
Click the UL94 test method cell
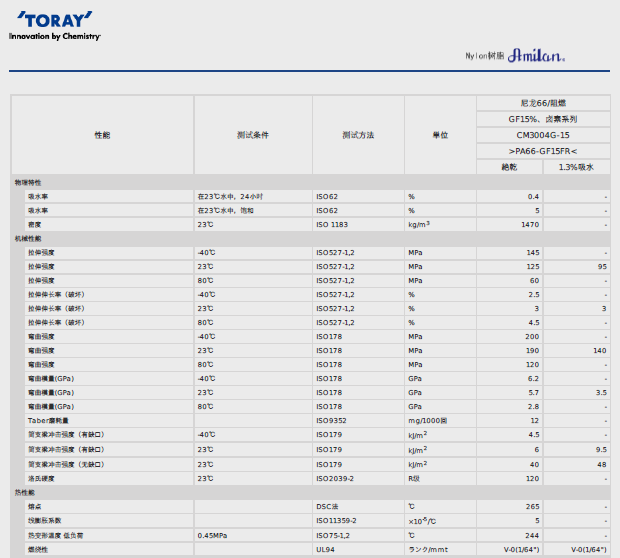tap(325, 549)
